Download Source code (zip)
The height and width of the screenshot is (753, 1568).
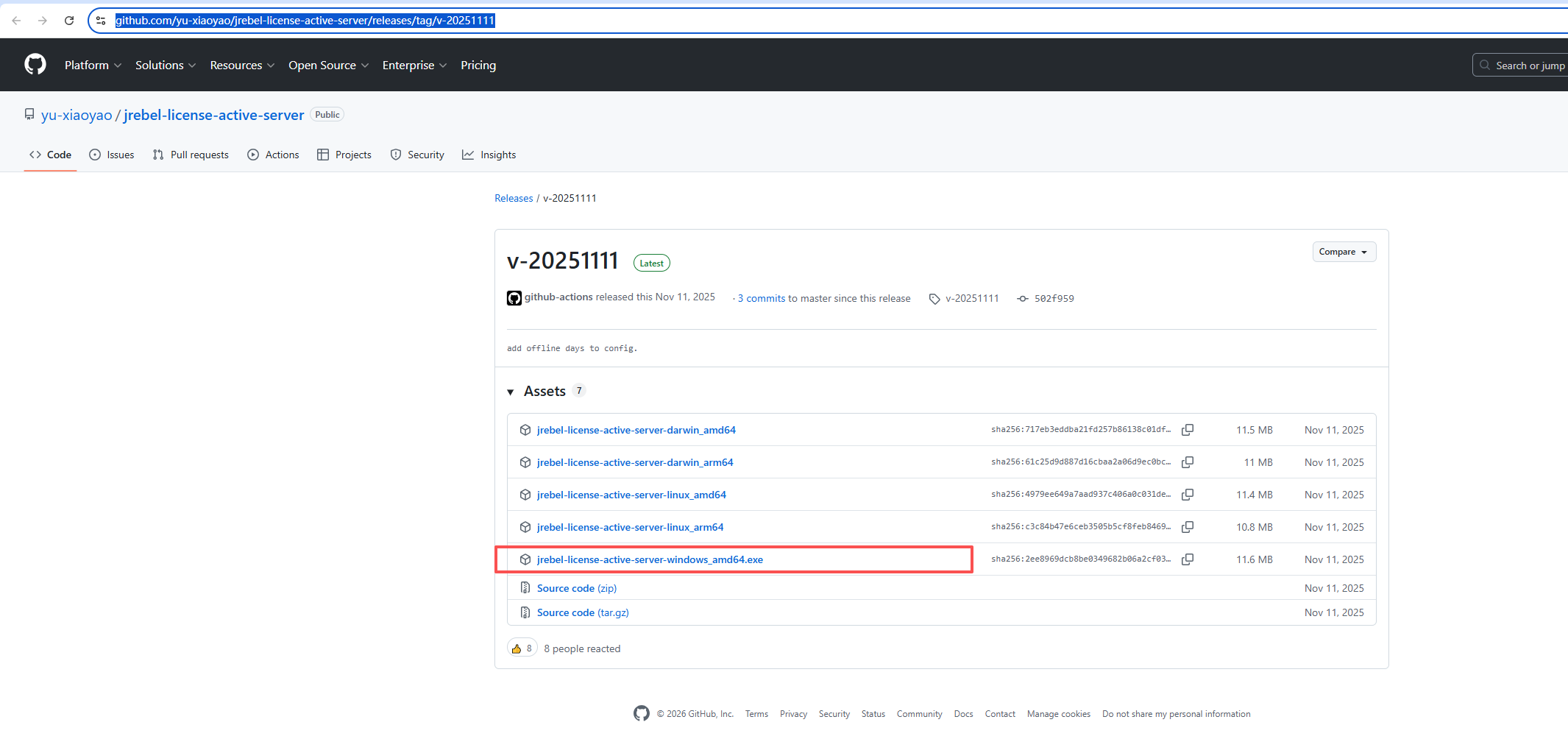(x=577, y=588)
